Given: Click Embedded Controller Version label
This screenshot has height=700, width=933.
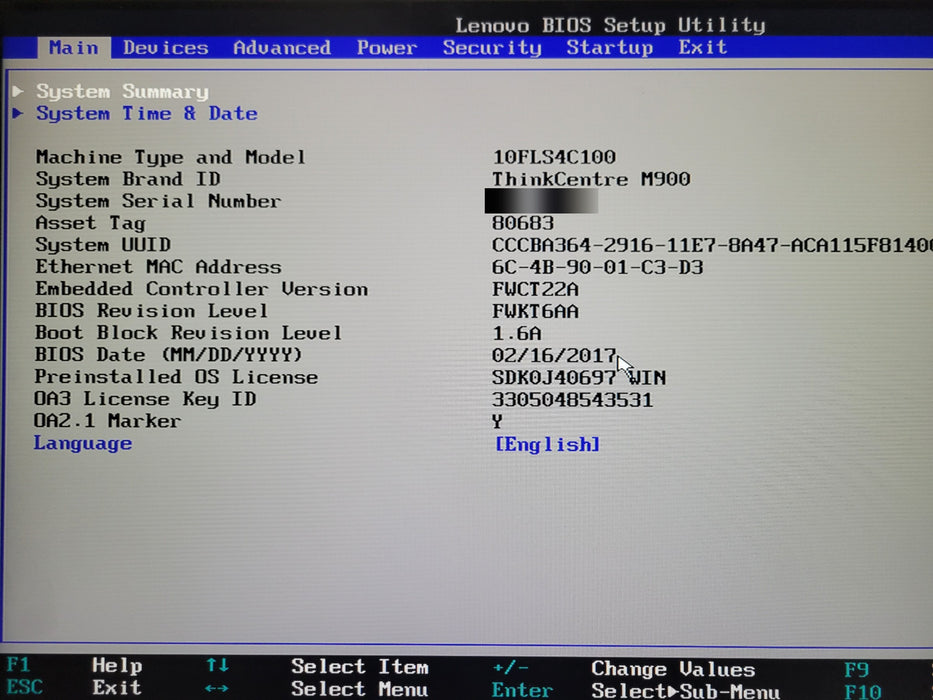Looking at the screenshot, I should (201, 289).
